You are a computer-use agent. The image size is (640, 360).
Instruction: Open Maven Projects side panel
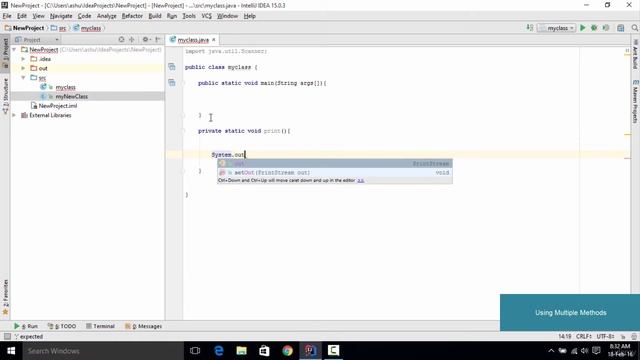tap(636, 101)
